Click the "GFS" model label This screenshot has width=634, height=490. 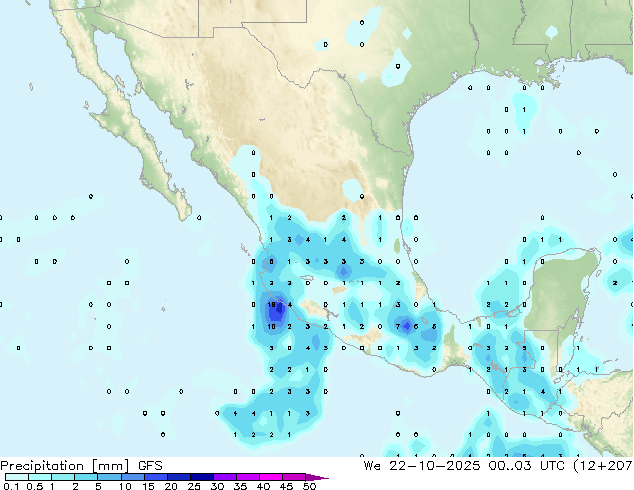click(150, 466)
